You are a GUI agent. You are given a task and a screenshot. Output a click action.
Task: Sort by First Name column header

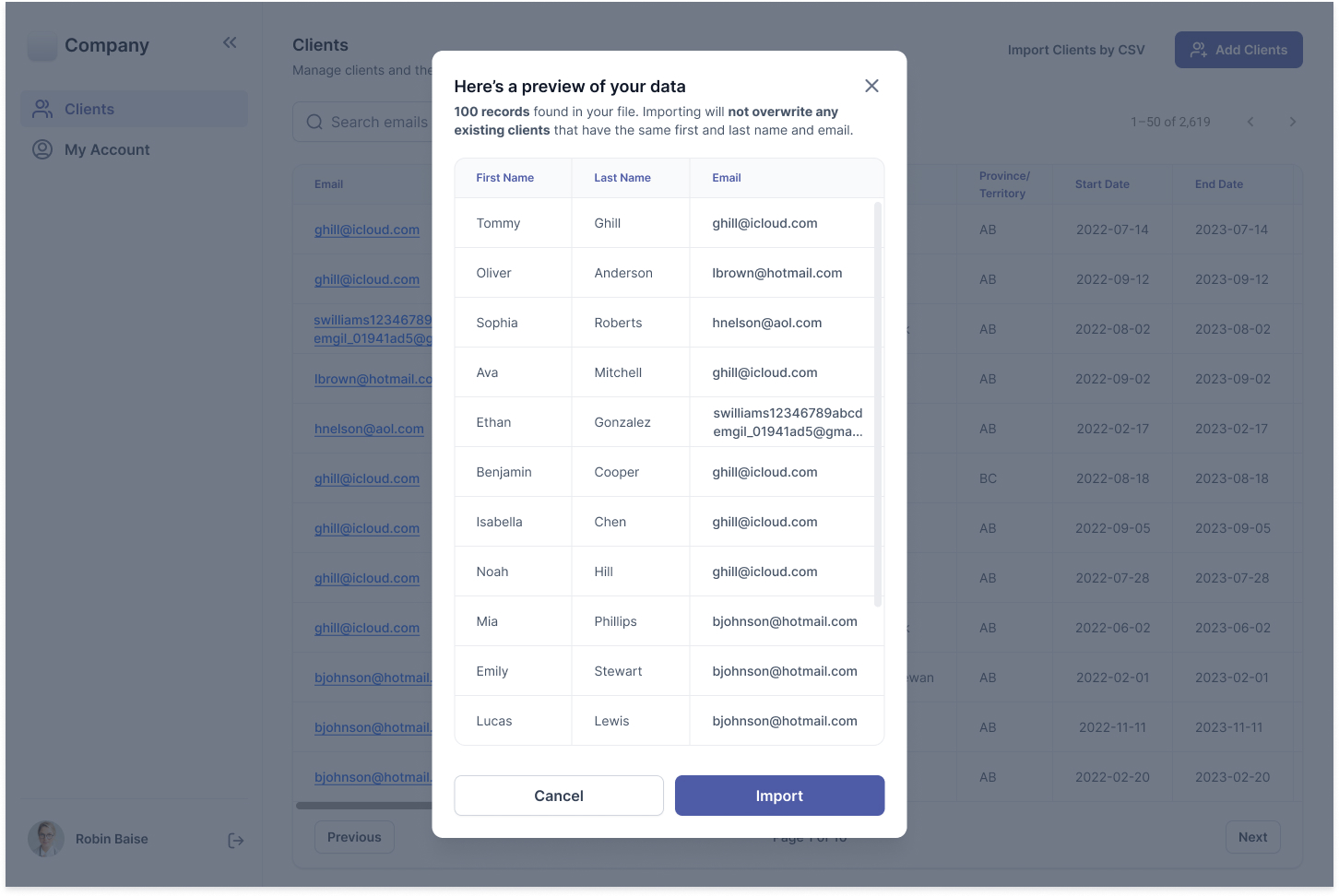coord(504,178)
